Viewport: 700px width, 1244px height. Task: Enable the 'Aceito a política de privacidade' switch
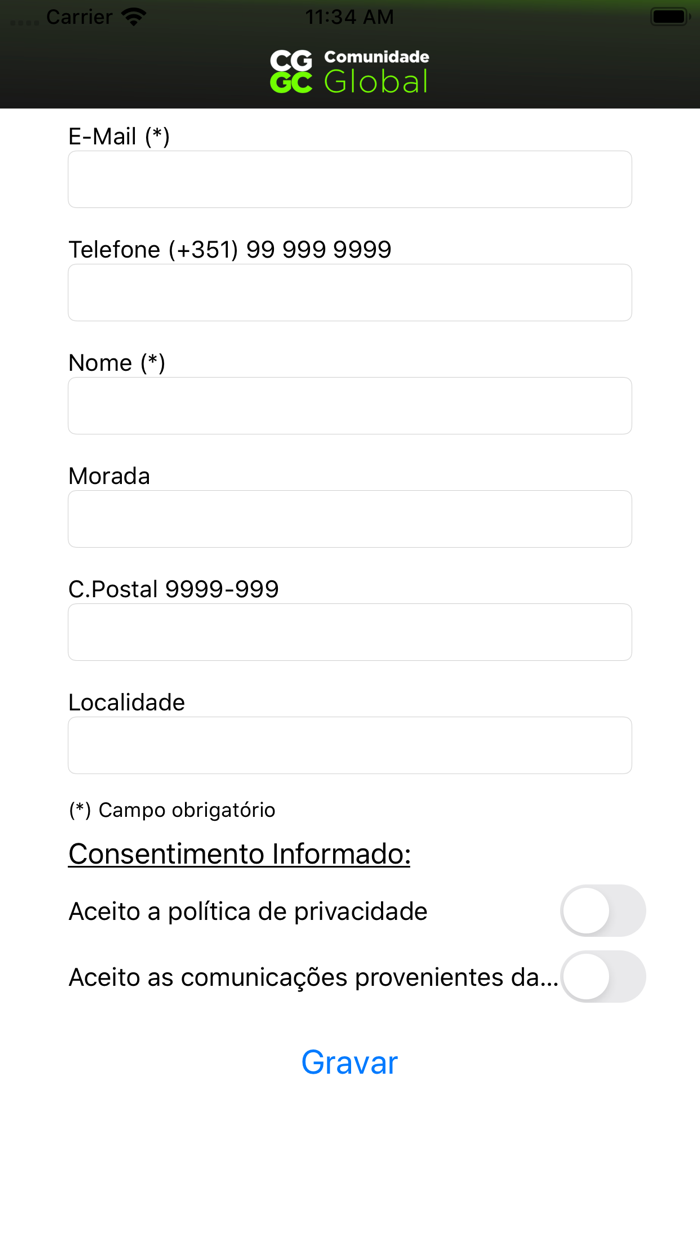point(604,911)
